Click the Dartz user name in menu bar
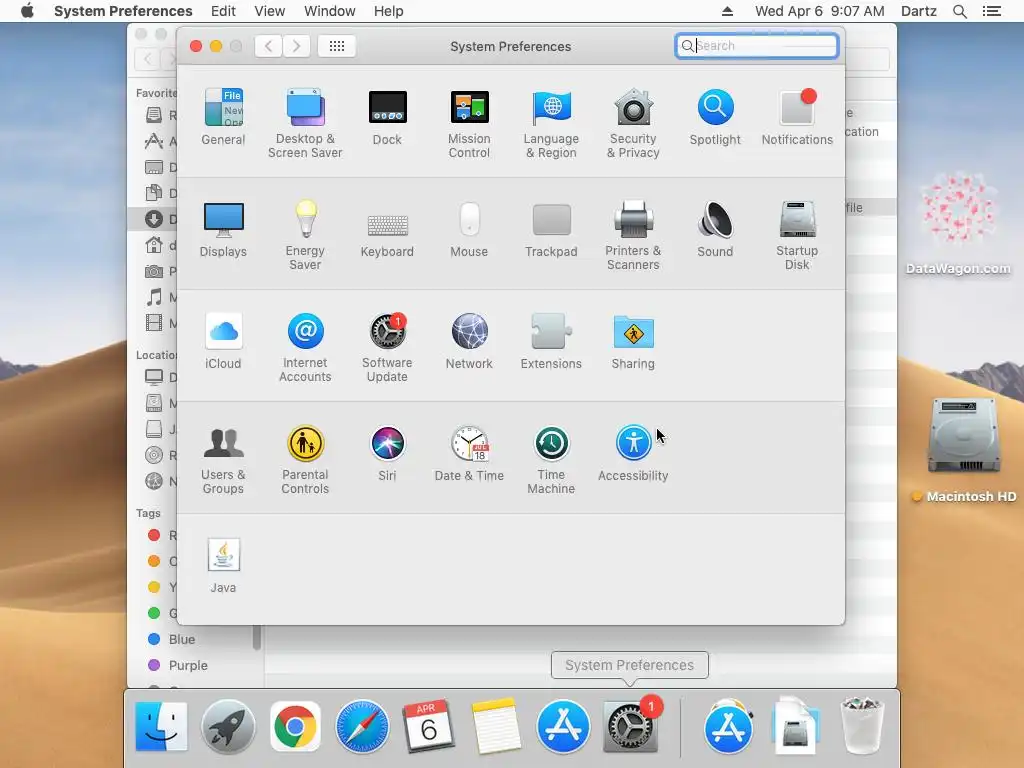Viewport: 1024px width, 768px height. click(x=919, y=11)
